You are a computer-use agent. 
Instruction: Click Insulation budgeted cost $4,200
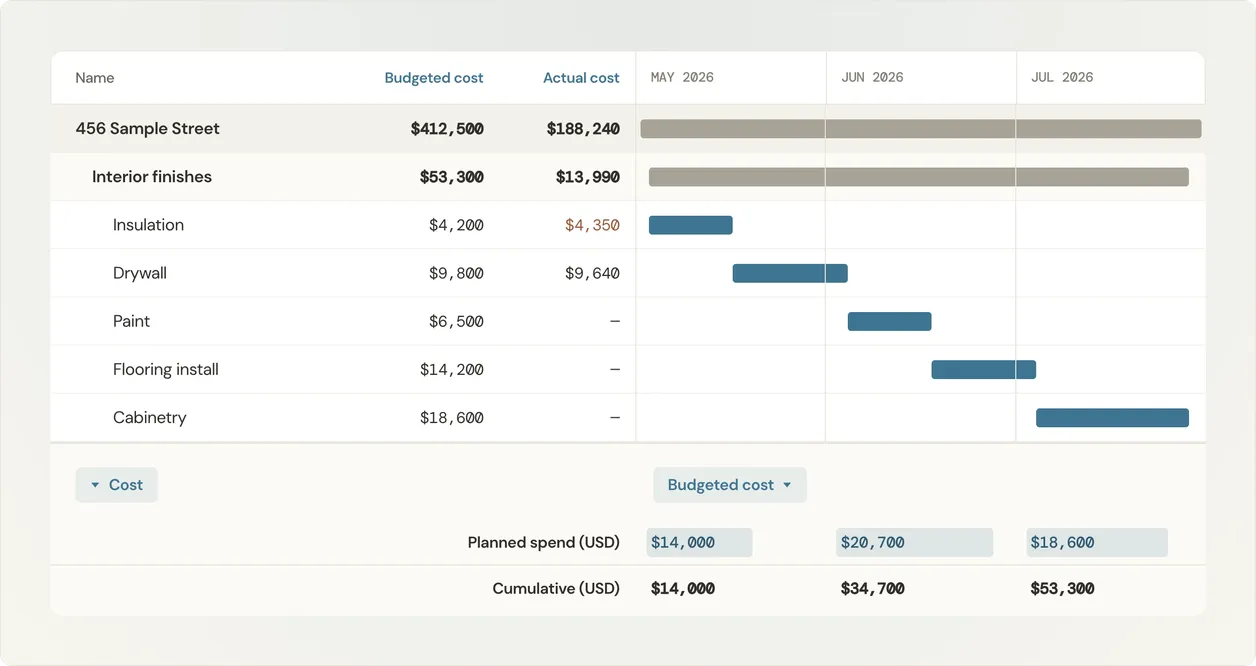point(456,225)
